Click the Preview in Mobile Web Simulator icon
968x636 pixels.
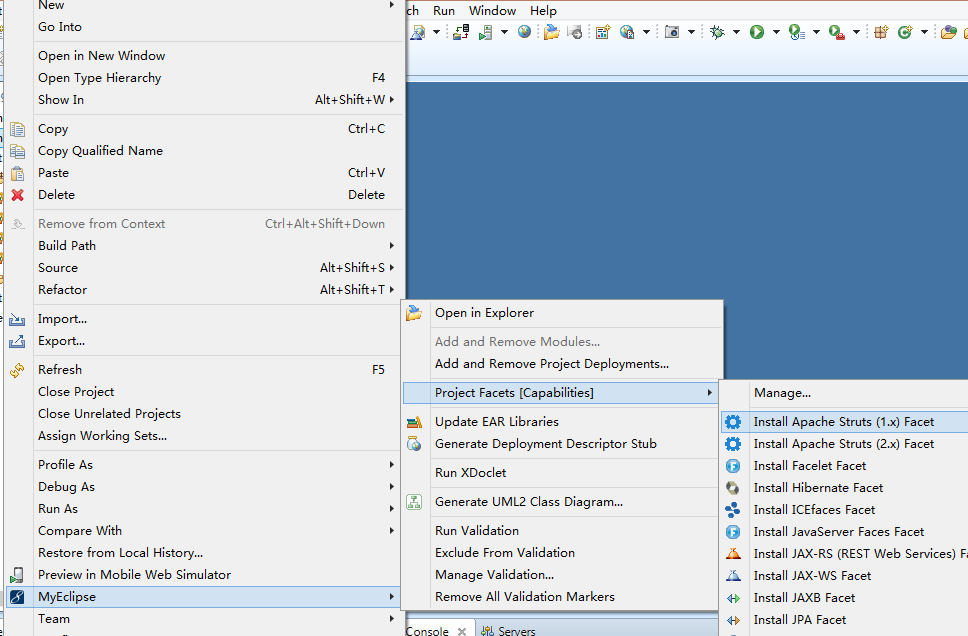tap(17, 575)
